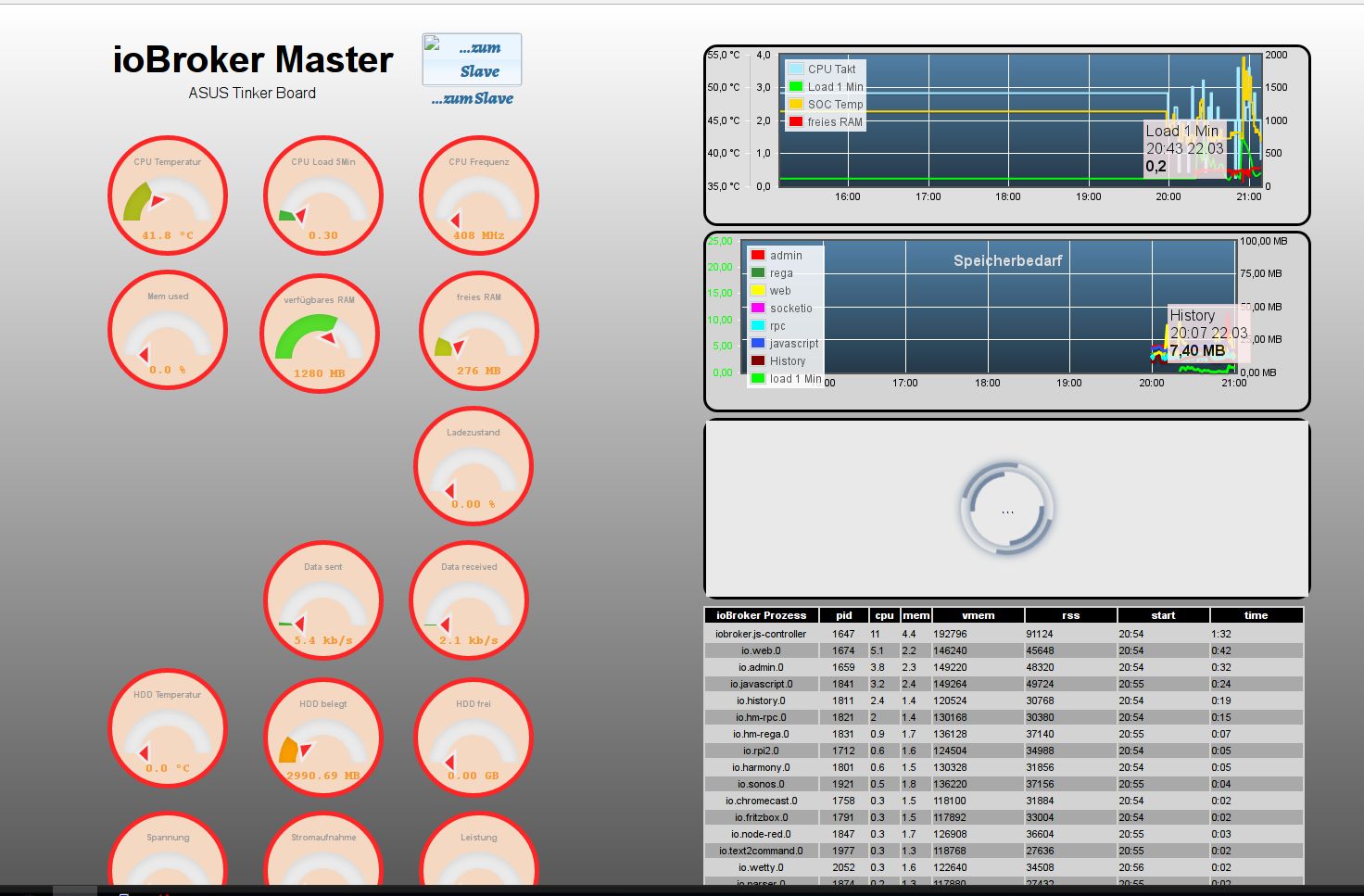Click the 'ASUS Tinker Board' subtitle
The width and height of the screenshot is (1364, 896).
click(252, 93)
